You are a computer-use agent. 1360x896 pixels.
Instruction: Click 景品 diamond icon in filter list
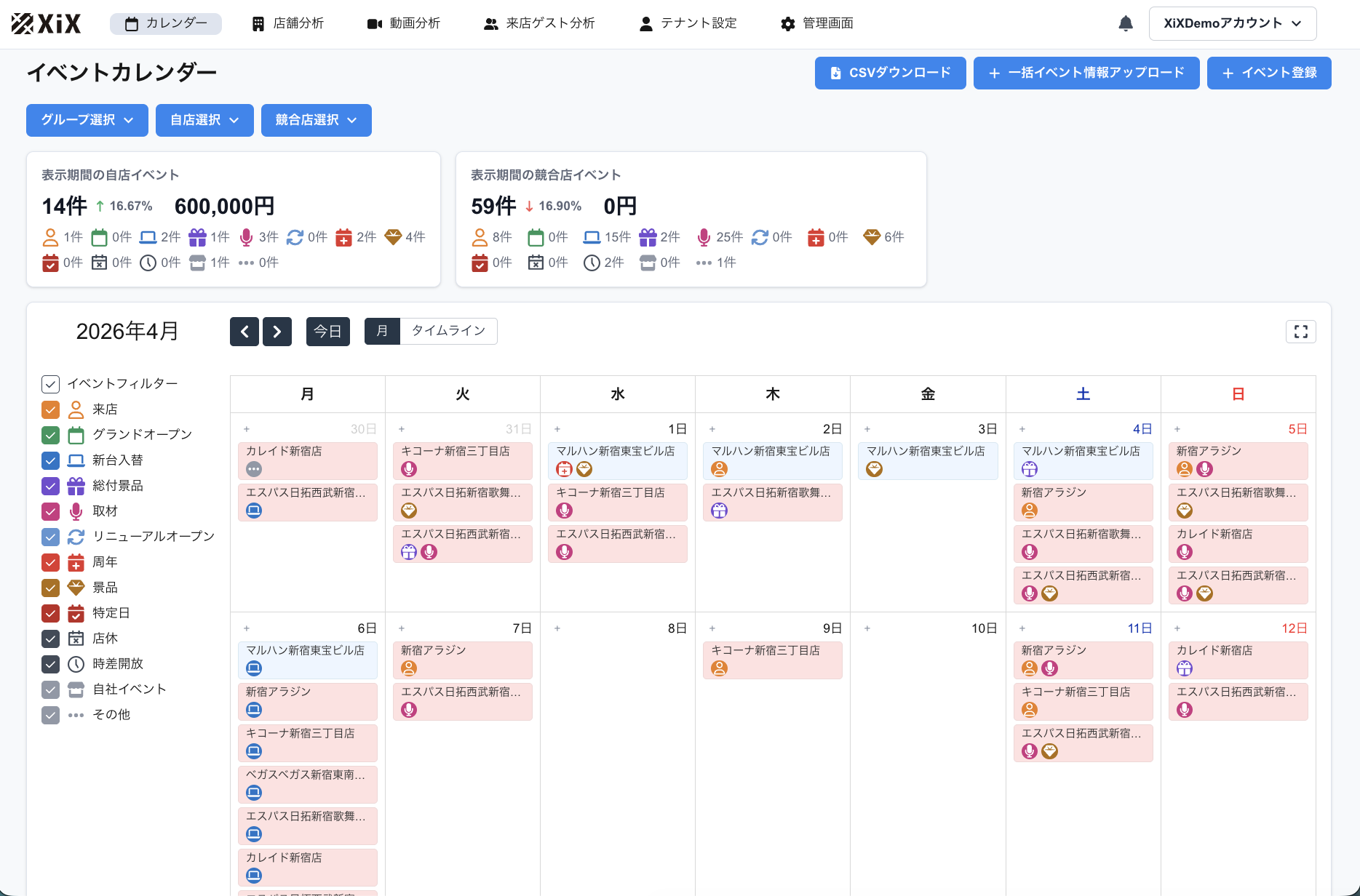pyautogui.click(x=76, y=588)
